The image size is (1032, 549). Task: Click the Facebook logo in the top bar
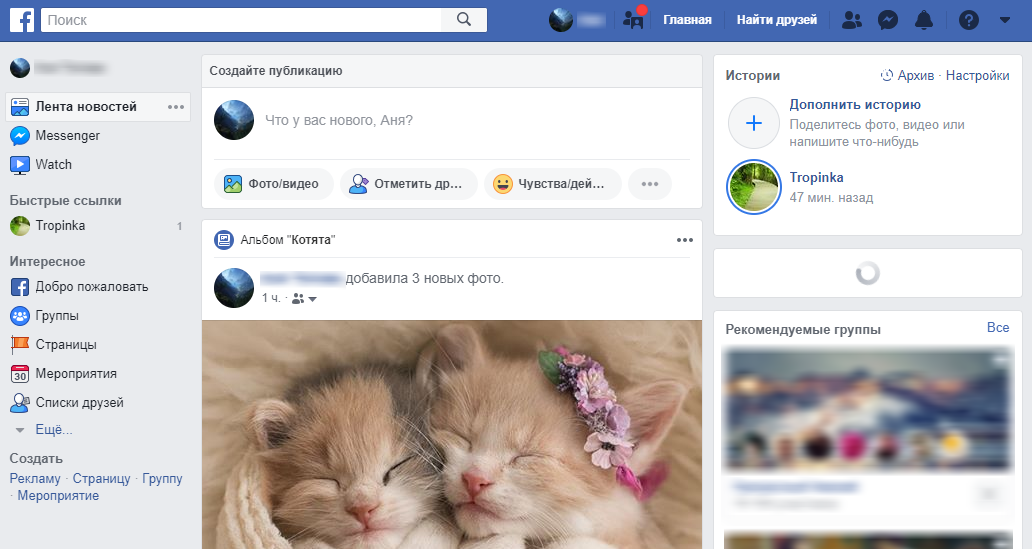22,20
